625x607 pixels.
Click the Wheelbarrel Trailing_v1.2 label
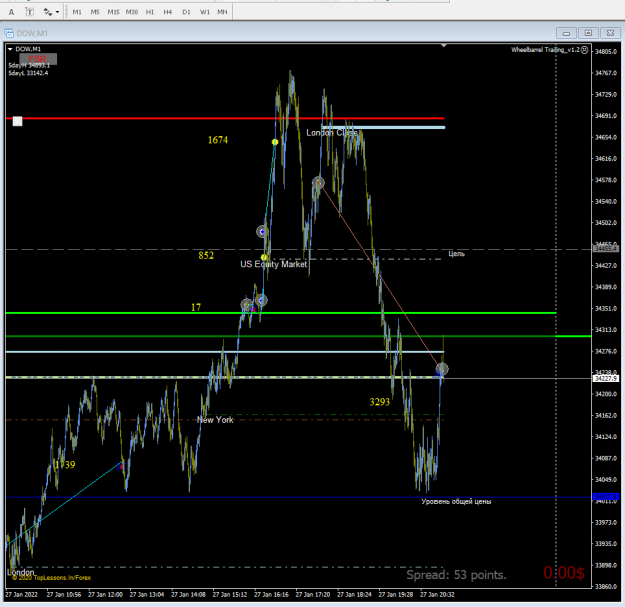click(x=545, y=50)
